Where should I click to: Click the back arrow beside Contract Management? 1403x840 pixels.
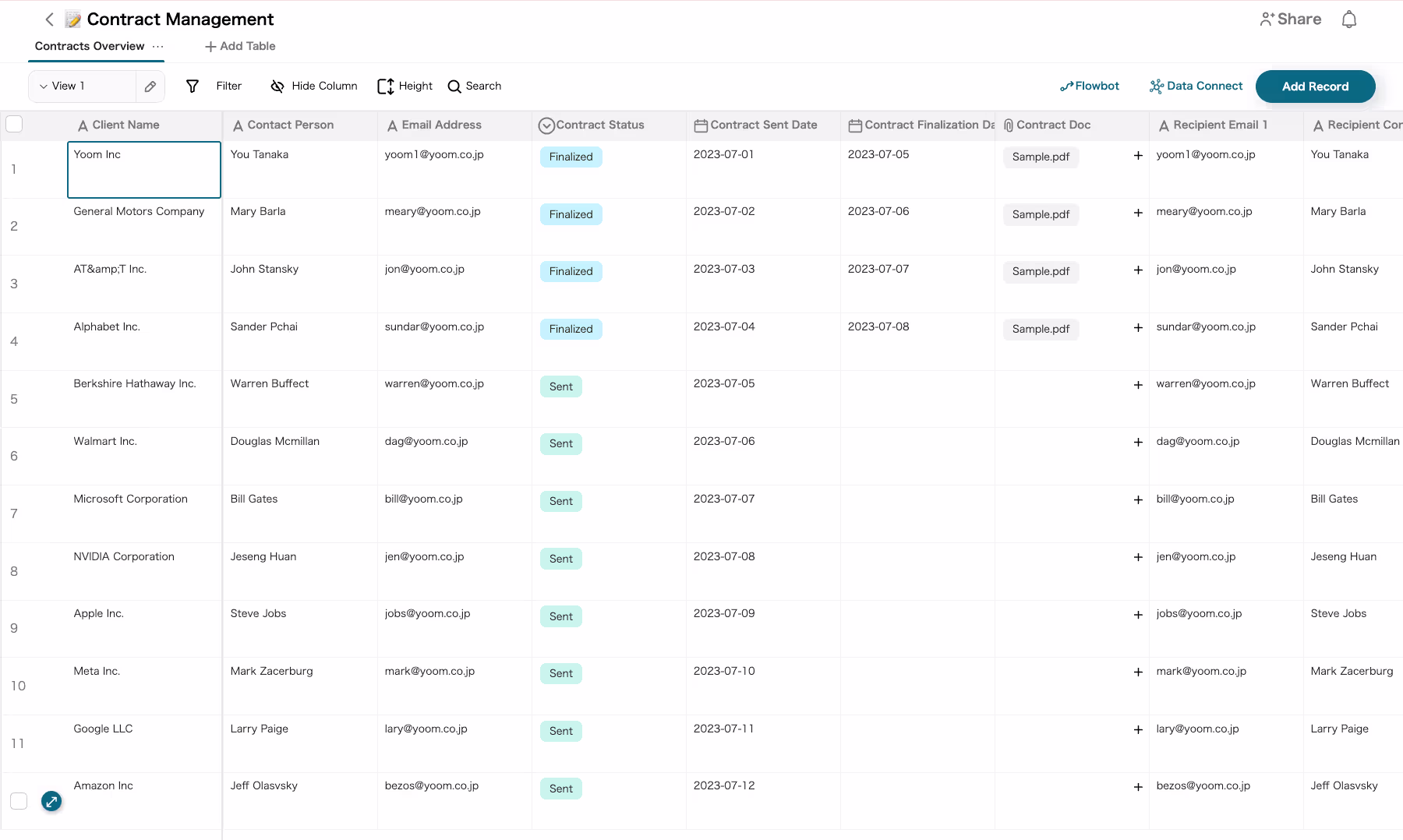point(49,19)
